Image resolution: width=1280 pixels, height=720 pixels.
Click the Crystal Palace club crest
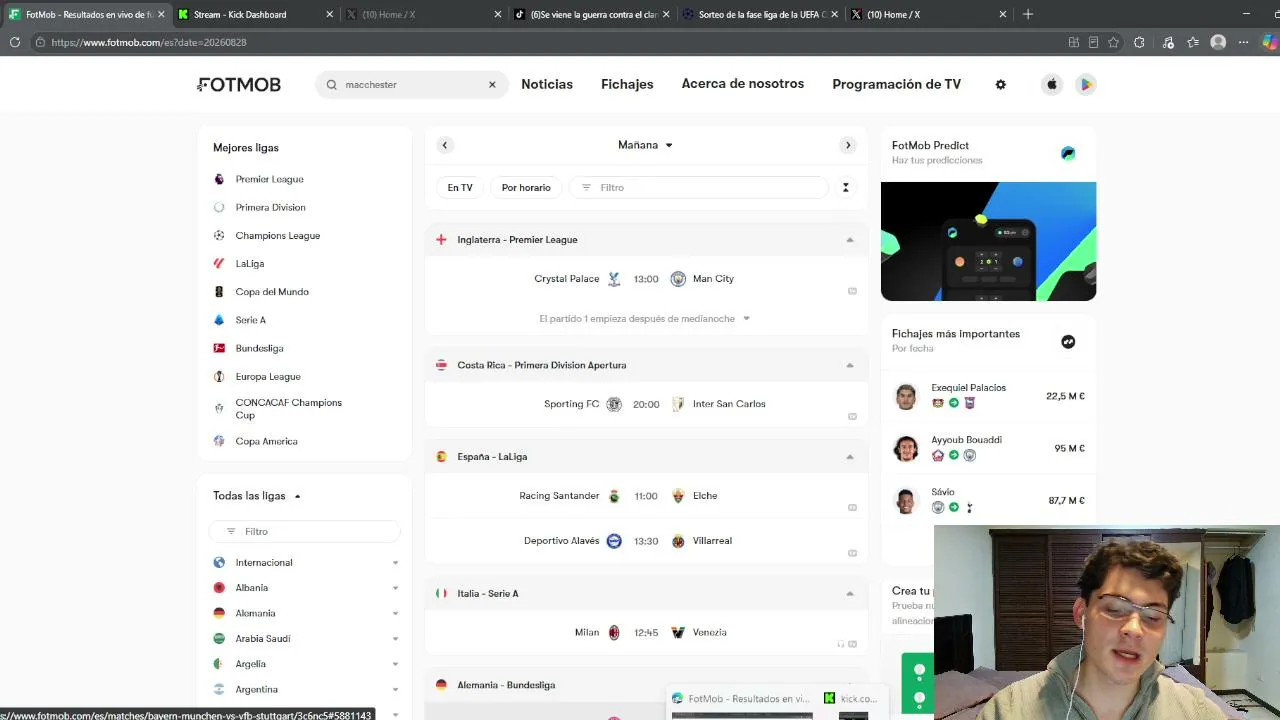coord(614,279)
